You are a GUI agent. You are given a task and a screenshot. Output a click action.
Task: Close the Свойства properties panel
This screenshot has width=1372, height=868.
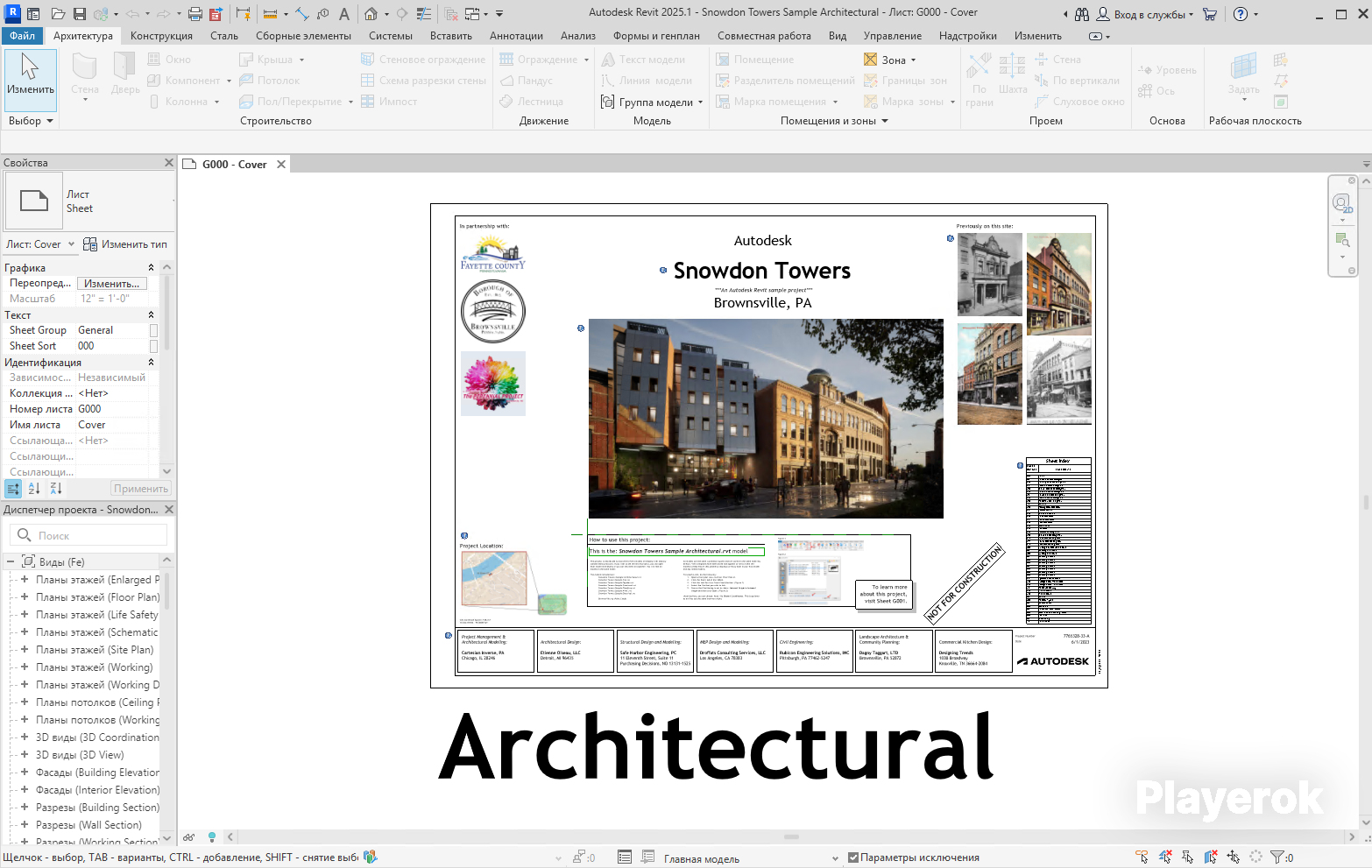[169, 163]
